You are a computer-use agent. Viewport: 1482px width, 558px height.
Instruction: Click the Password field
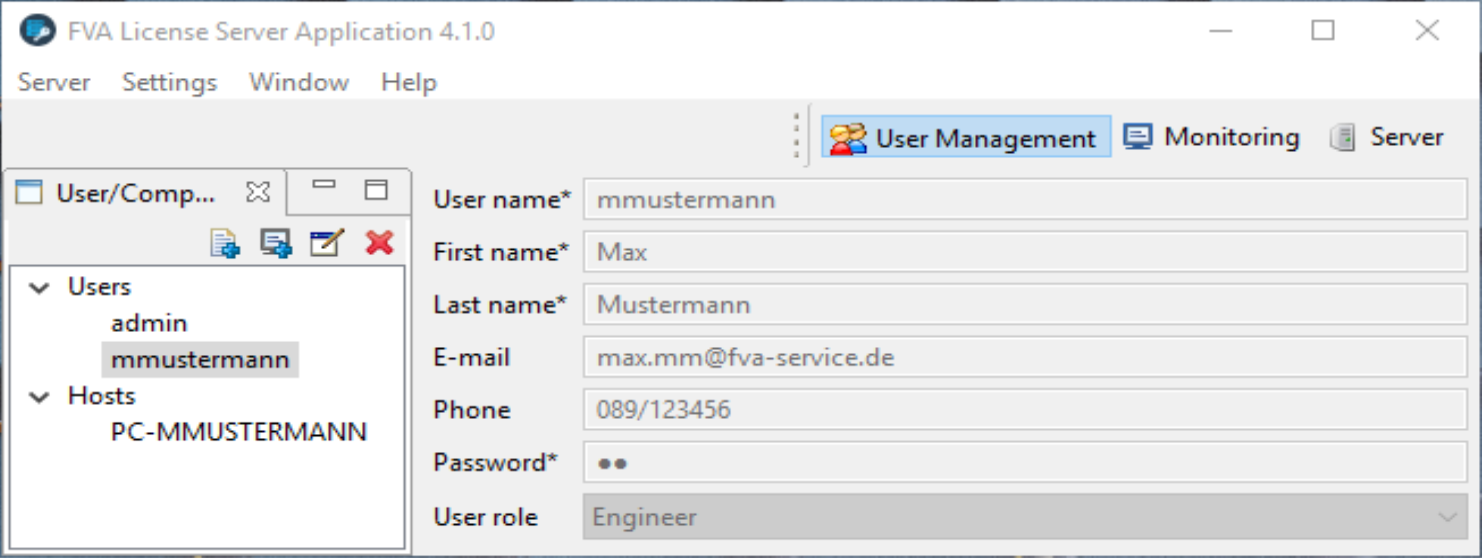click(x=1024, y=463)
